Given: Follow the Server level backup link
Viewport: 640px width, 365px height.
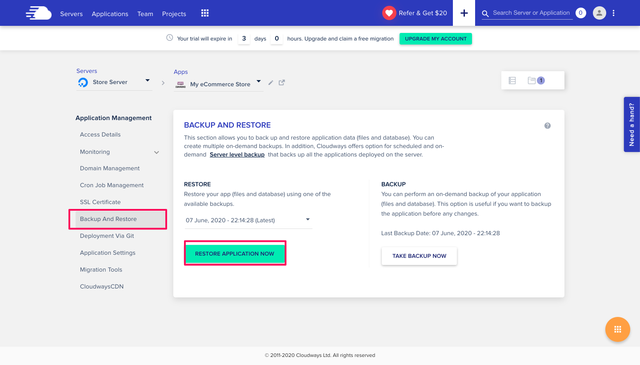Looking at the screenshot, I should click(237, 155).
